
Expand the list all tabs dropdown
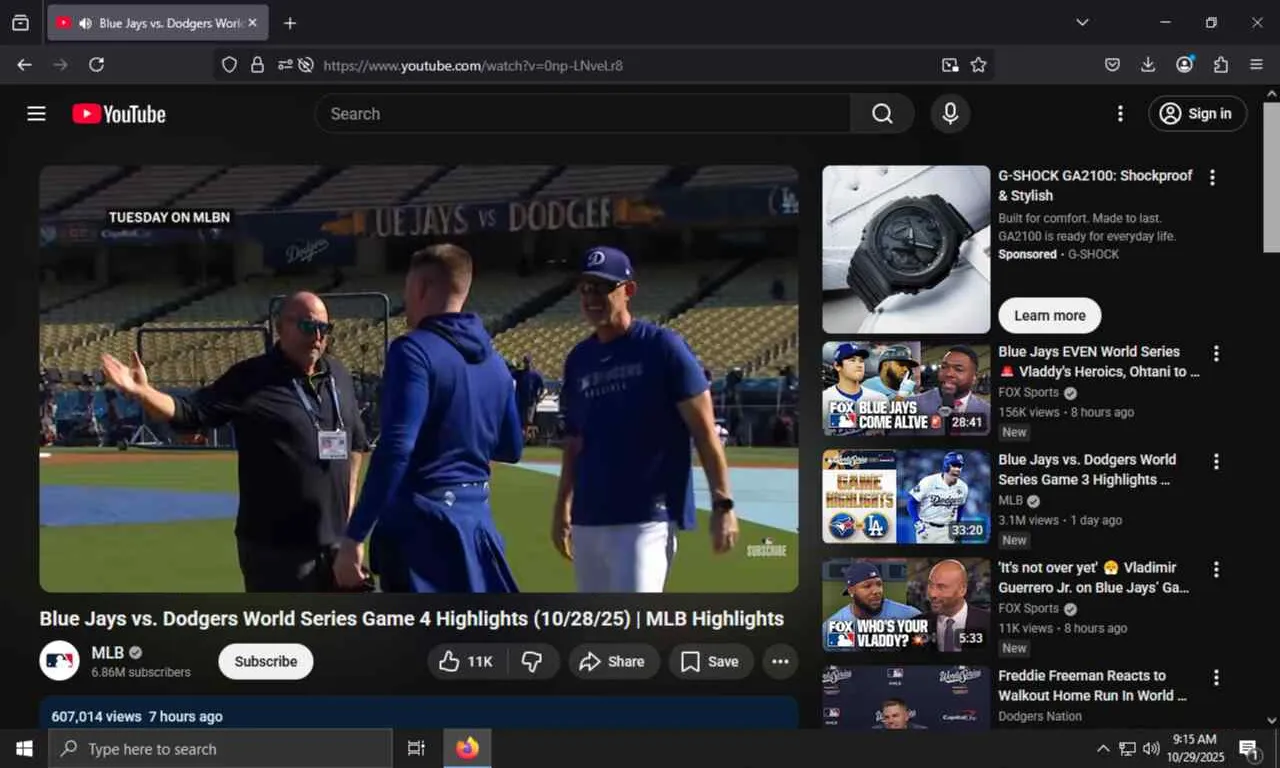[x=1082, y=22]
